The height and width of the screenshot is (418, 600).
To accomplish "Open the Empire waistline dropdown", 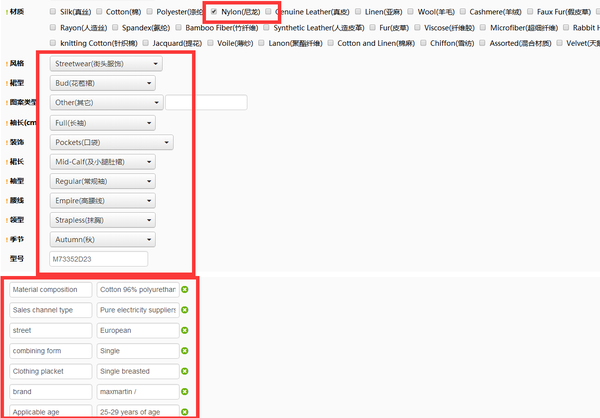I will pos(103,201).
